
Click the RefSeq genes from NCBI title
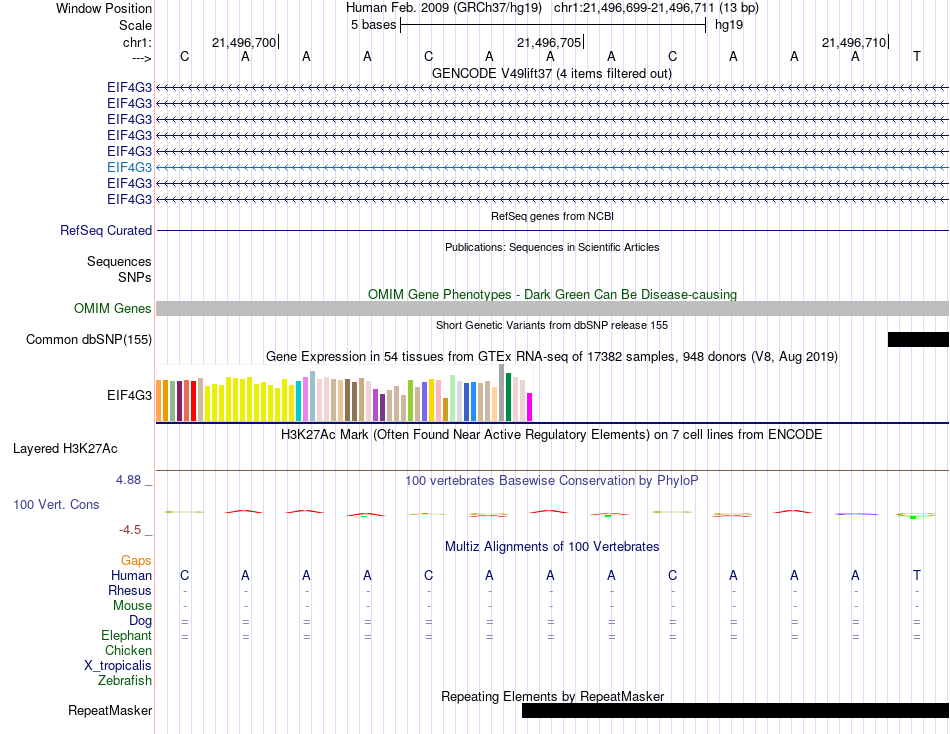point(552,216)
